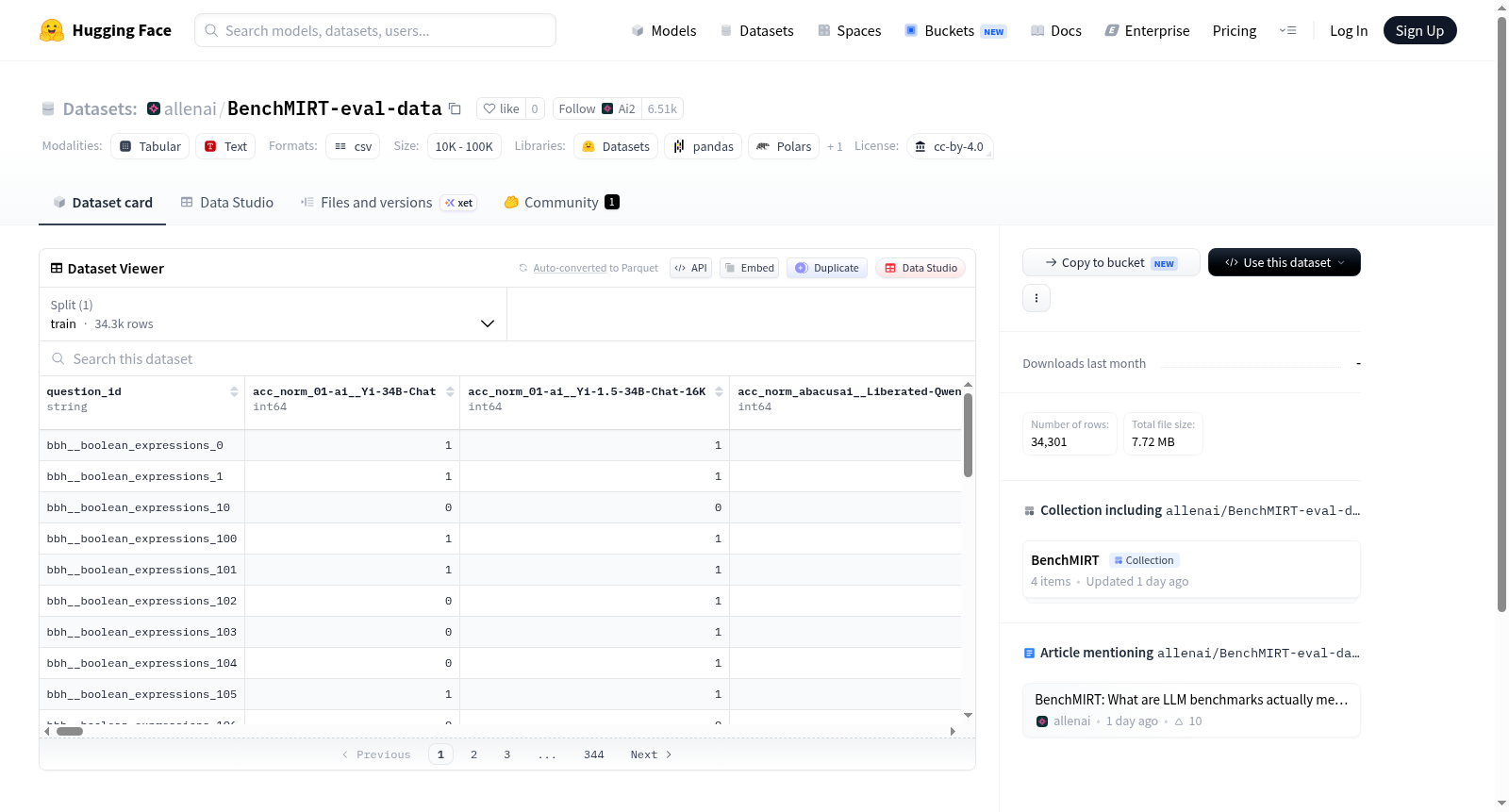
Task: Select the Polars library tag
Action: [x=784, y=146]
